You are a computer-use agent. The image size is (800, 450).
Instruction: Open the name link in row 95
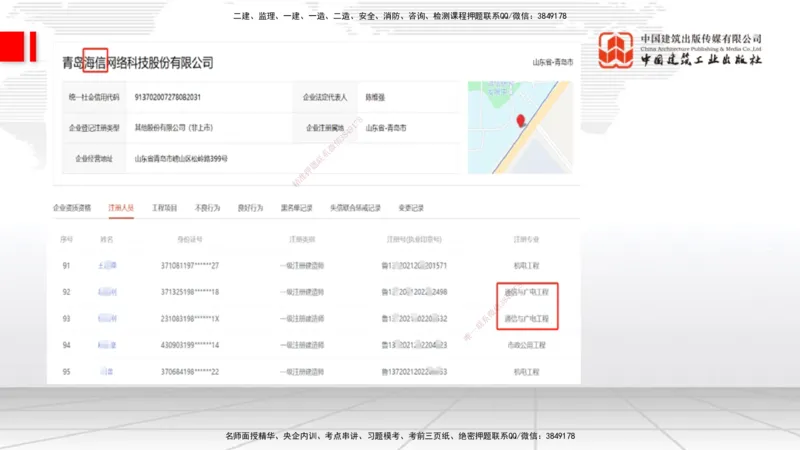tap(107, 371)
